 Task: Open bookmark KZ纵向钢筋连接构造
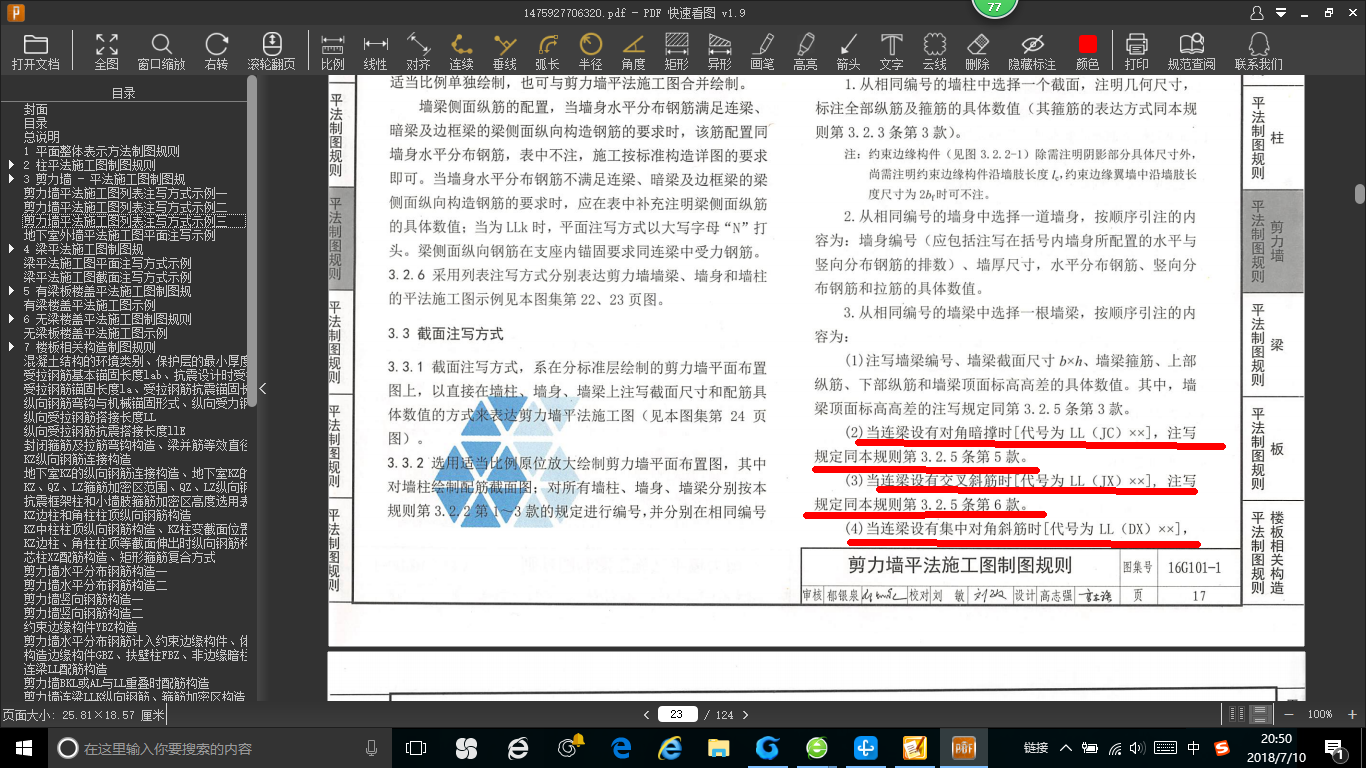(x=88, y=459)
